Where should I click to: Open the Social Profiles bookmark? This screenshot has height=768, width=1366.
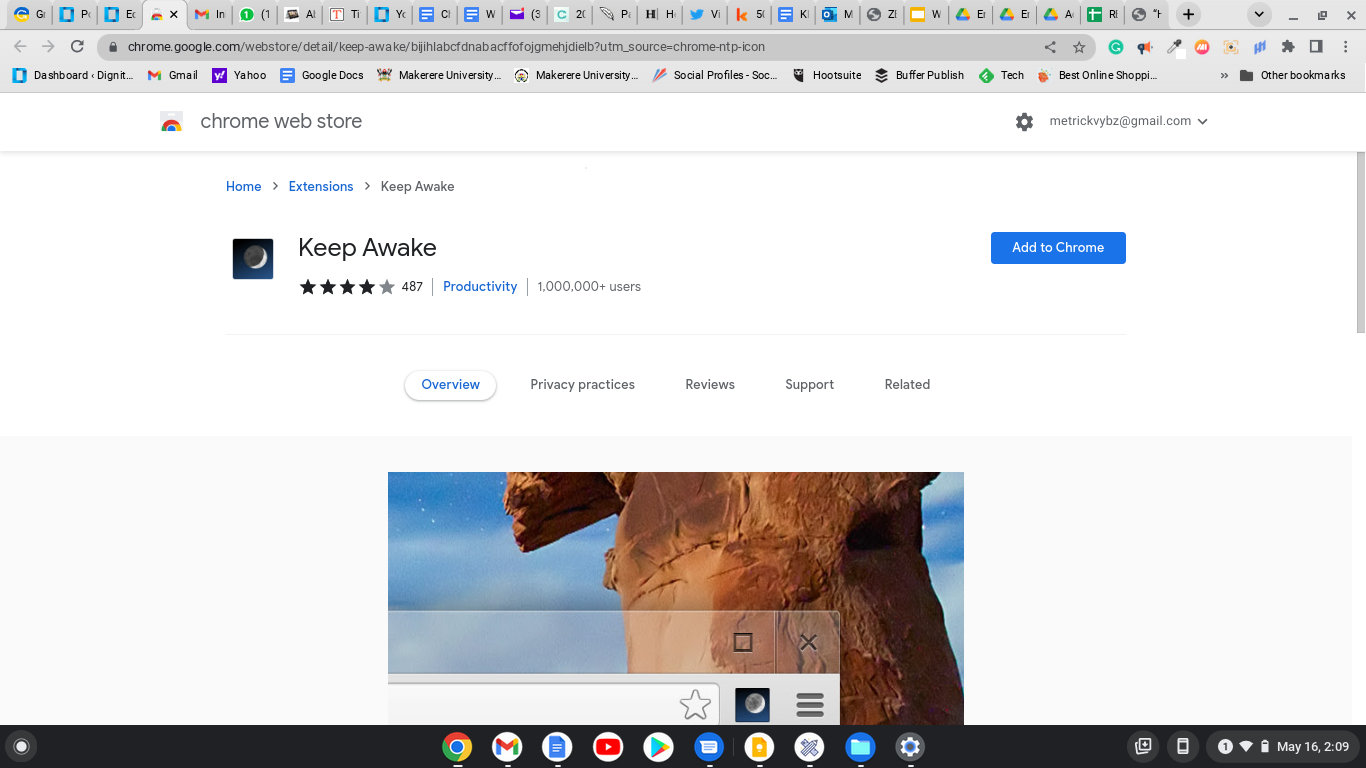(x=715, y=75)
